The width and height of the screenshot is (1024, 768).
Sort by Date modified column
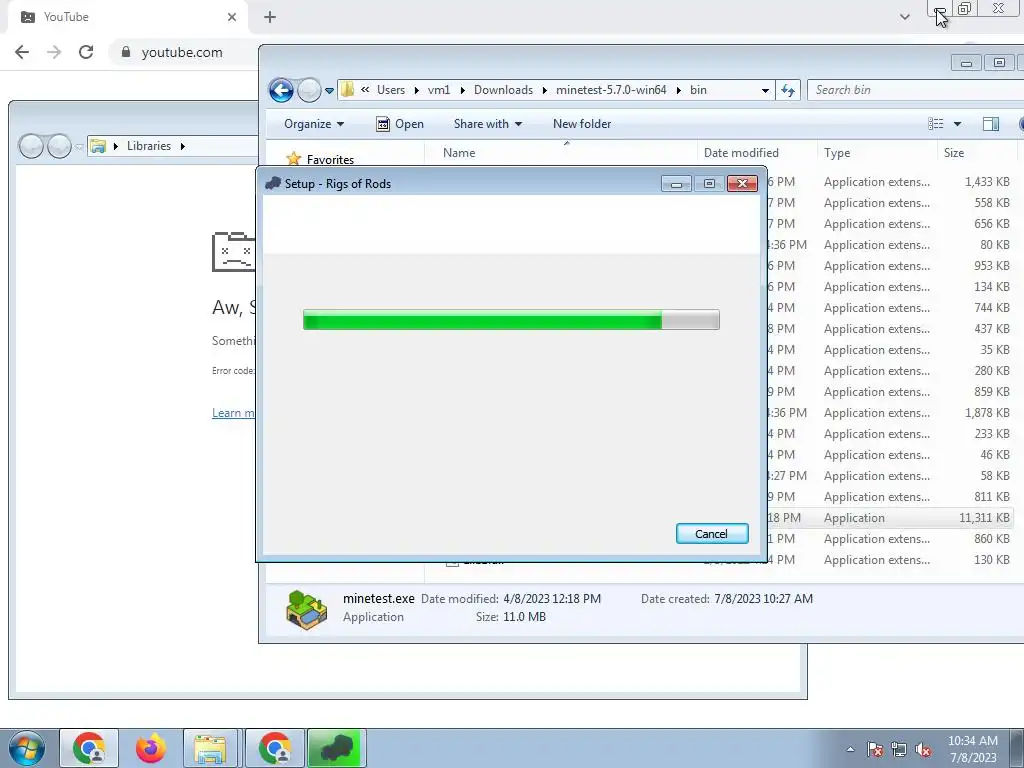(741, 153)
